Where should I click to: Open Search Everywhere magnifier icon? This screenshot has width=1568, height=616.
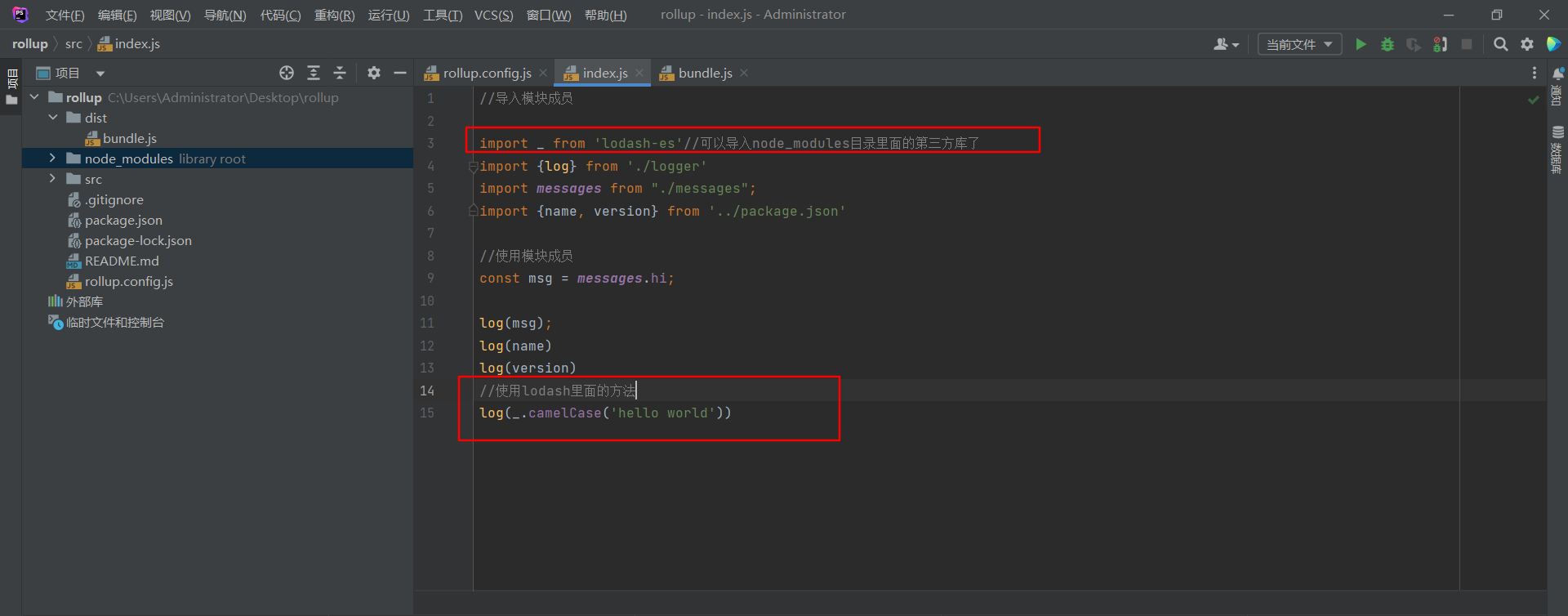tap(1500, 44)
